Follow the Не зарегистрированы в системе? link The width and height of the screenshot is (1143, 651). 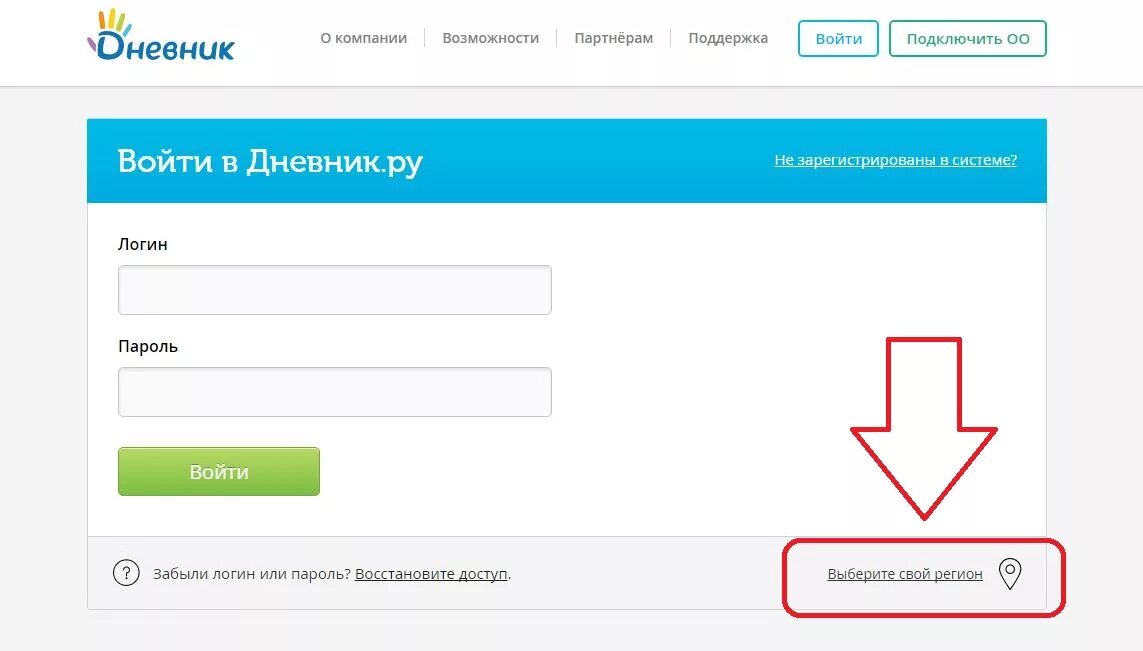pyautogui.click(x=895, y=160)
